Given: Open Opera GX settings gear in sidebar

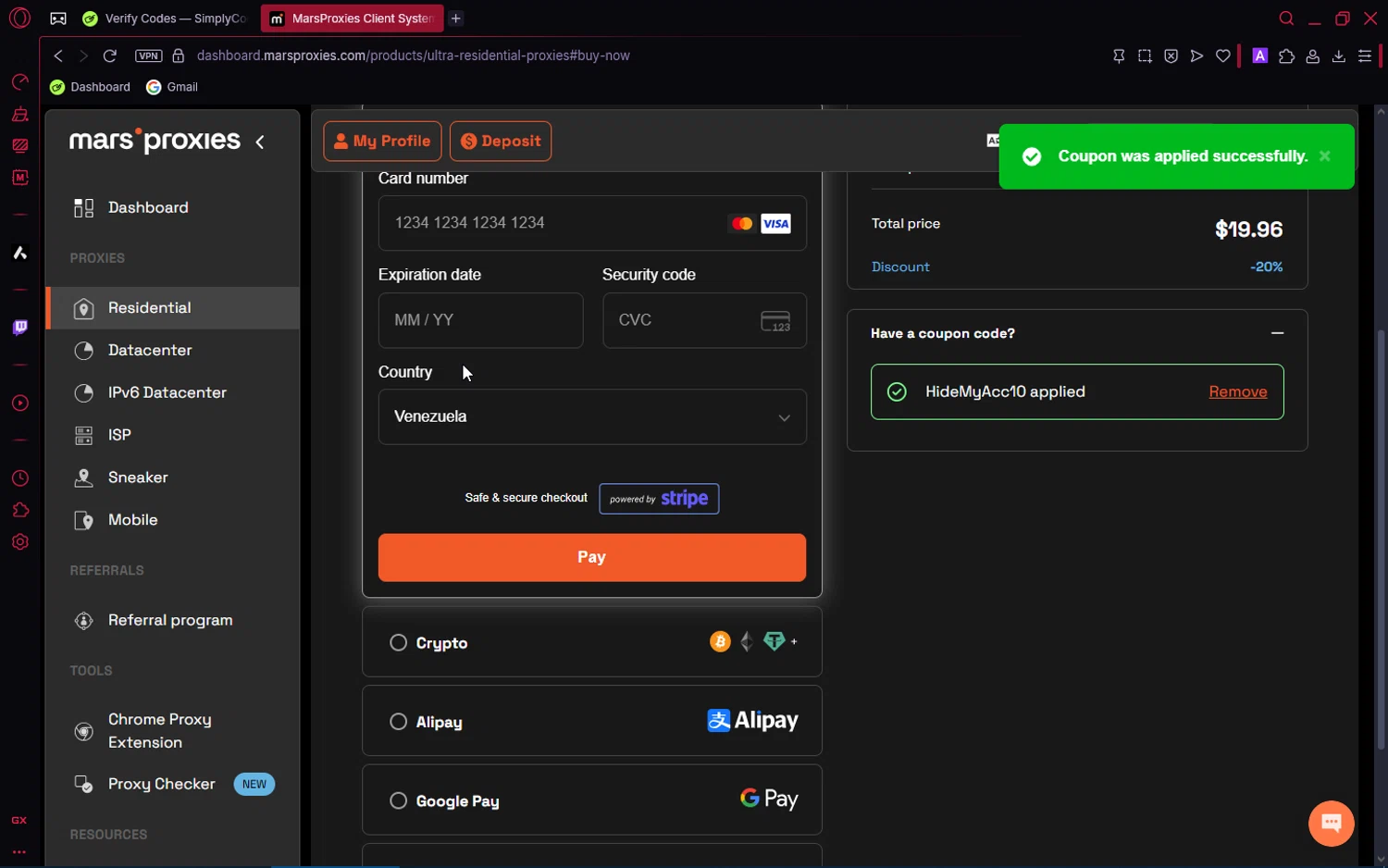Looking at the screenshot, I should 20,542.
